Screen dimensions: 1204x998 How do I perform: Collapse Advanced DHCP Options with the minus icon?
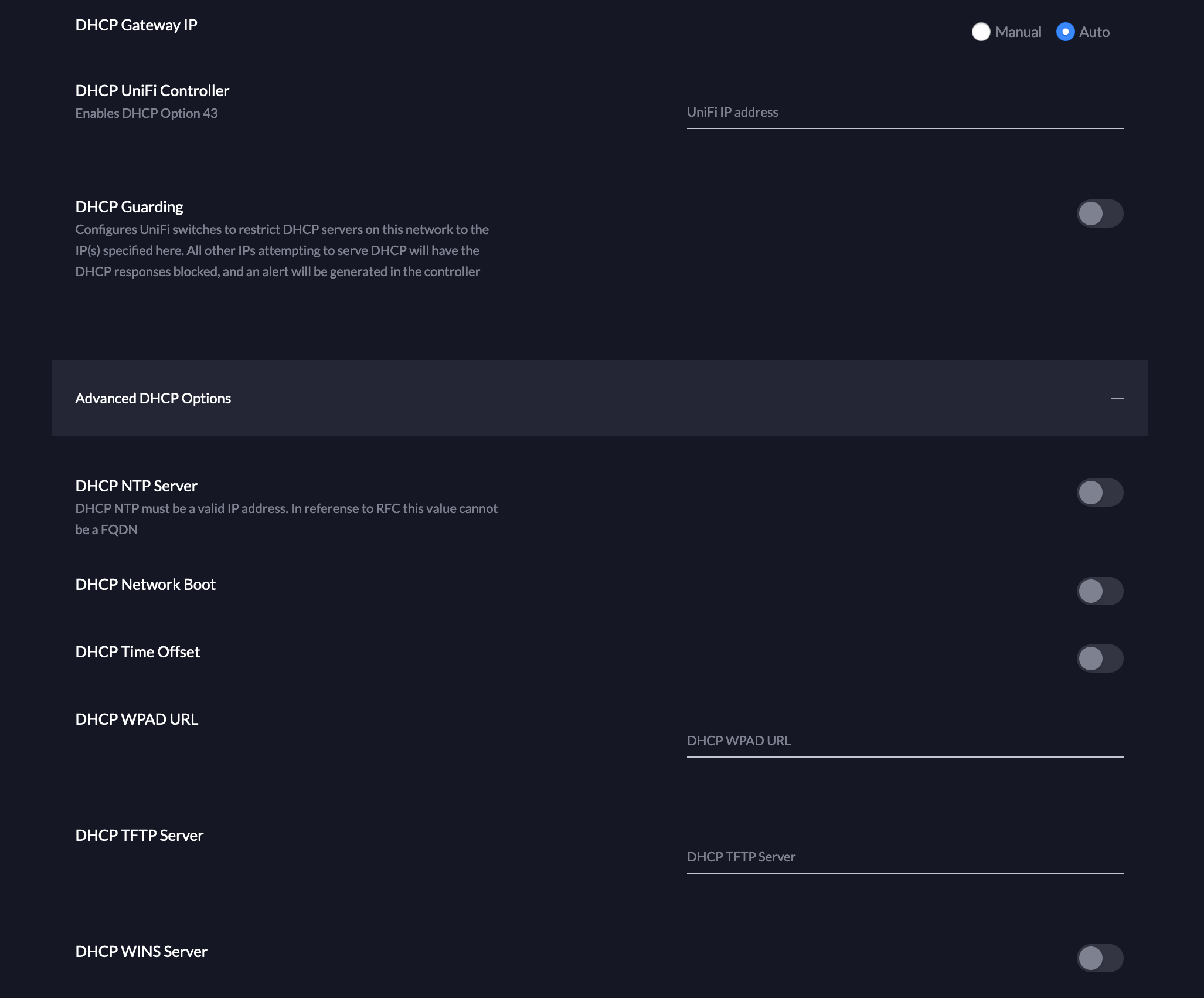(1117, 398)
